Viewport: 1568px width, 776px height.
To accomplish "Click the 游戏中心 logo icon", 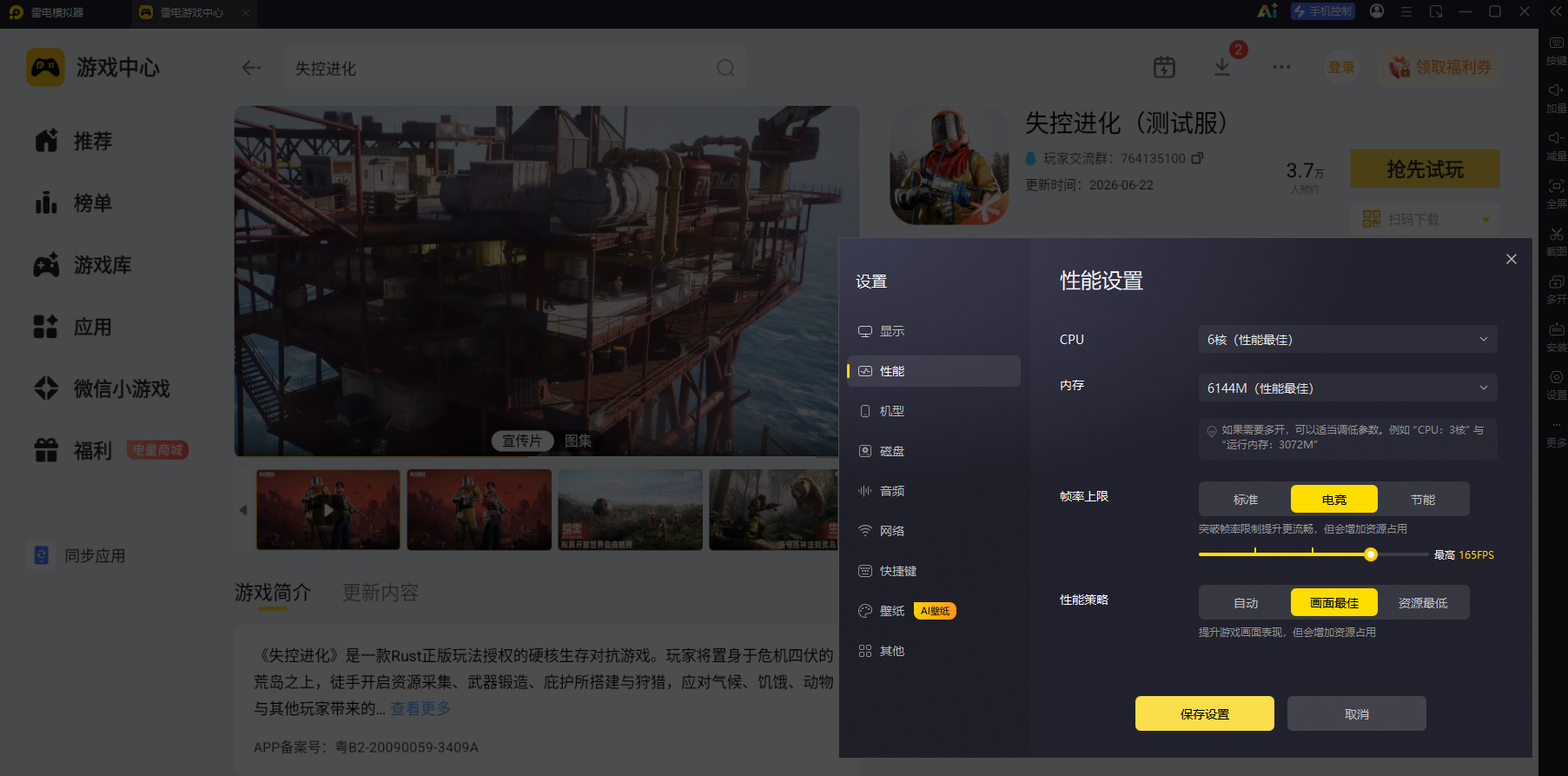I will (x=45, y=67).
